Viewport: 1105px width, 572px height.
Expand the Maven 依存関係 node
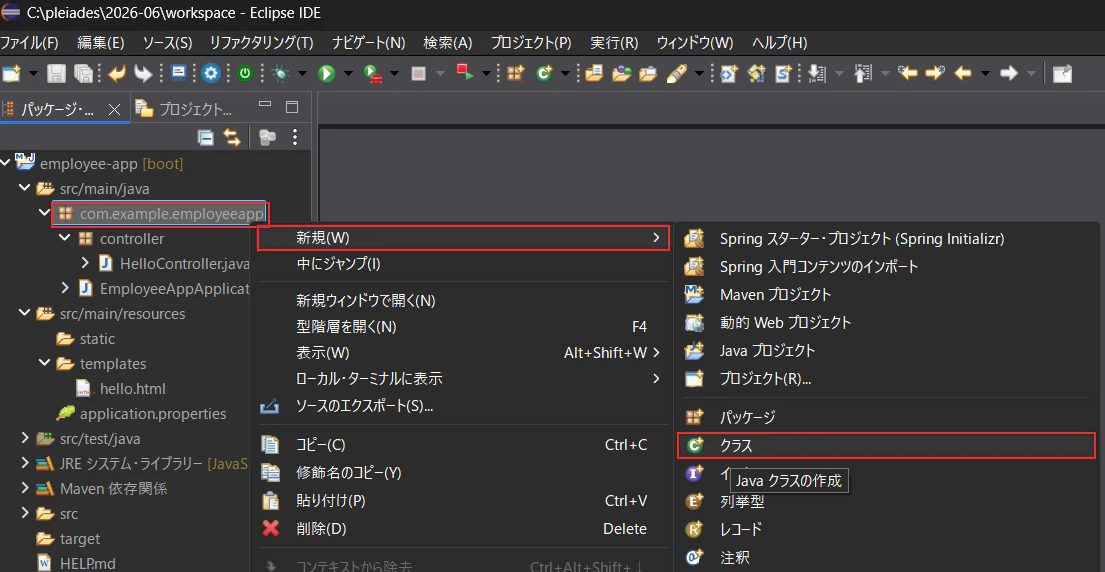25,488
